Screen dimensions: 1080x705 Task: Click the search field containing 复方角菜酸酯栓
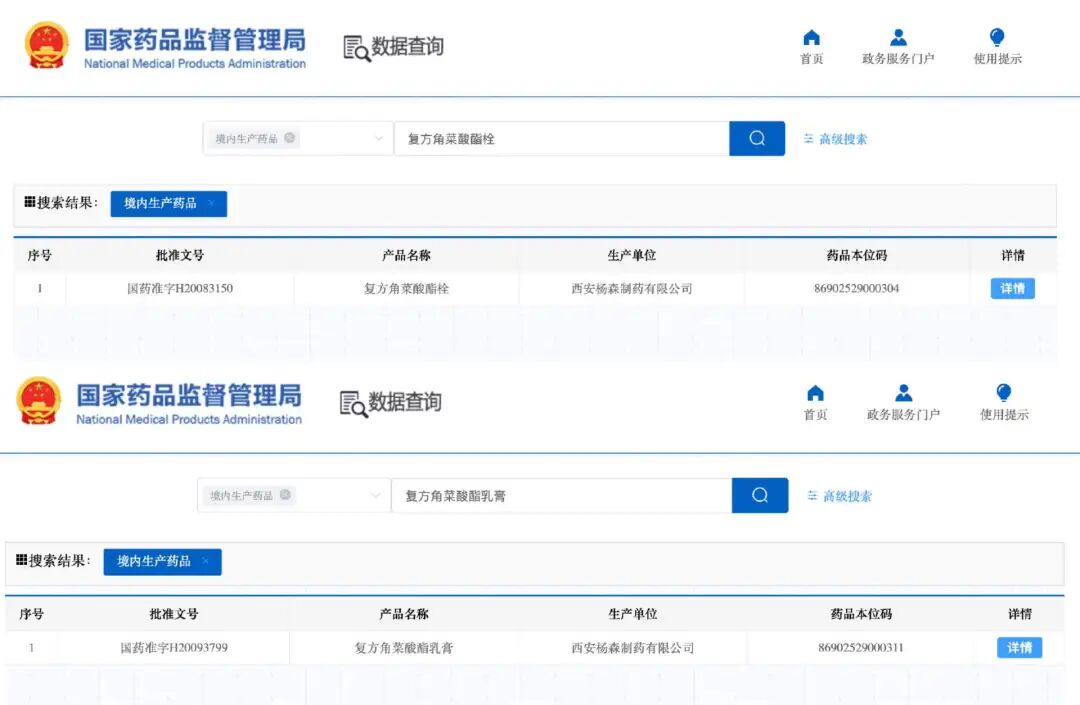pos(560,139)
